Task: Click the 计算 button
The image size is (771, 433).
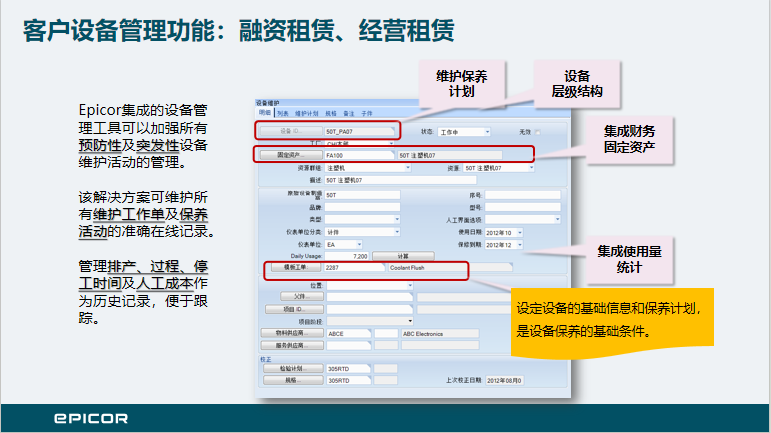Action: [x=403, y=256]
